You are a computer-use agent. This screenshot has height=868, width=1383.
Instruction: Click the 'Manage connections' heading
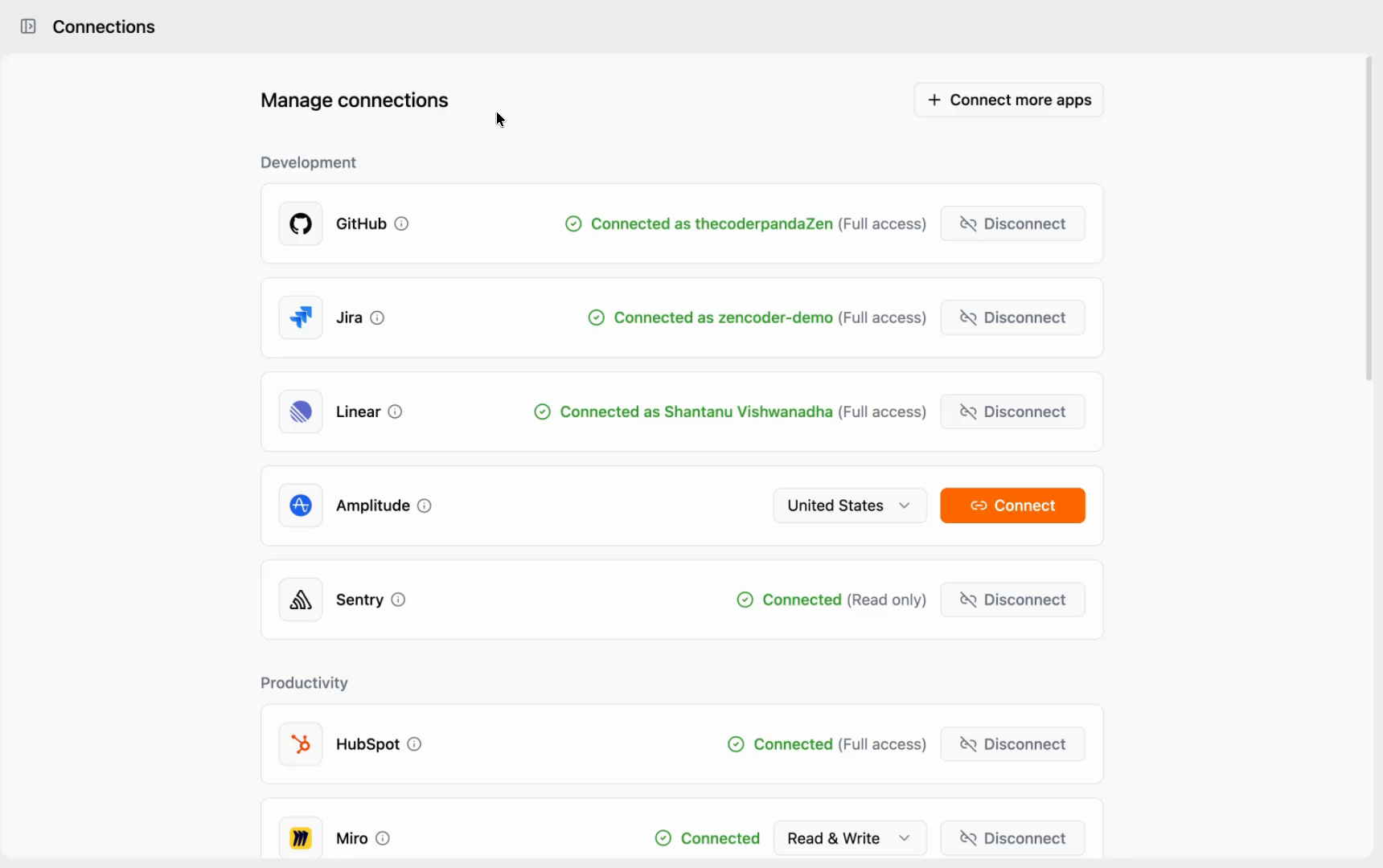coord(355,100)
